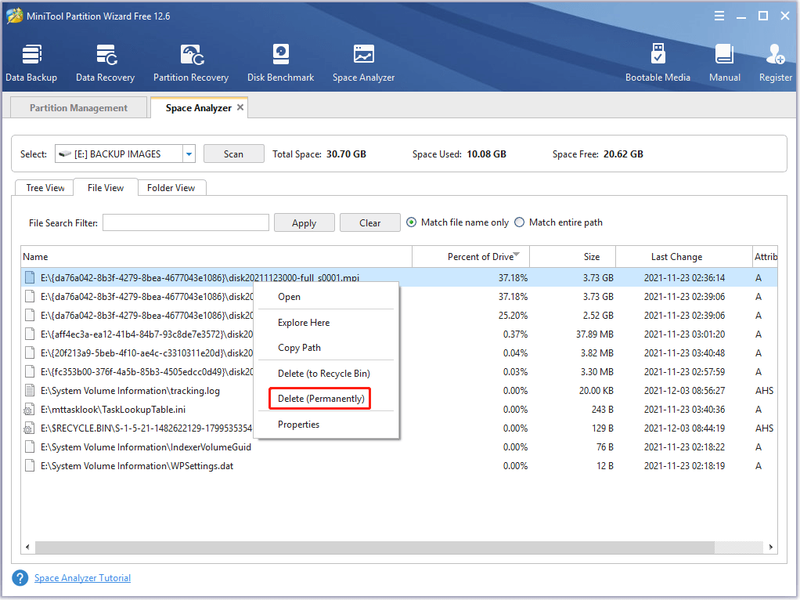Choose Copy Path in the context menu
The width and height of the screenshot is (800, 600).
(x=299, y=347)
